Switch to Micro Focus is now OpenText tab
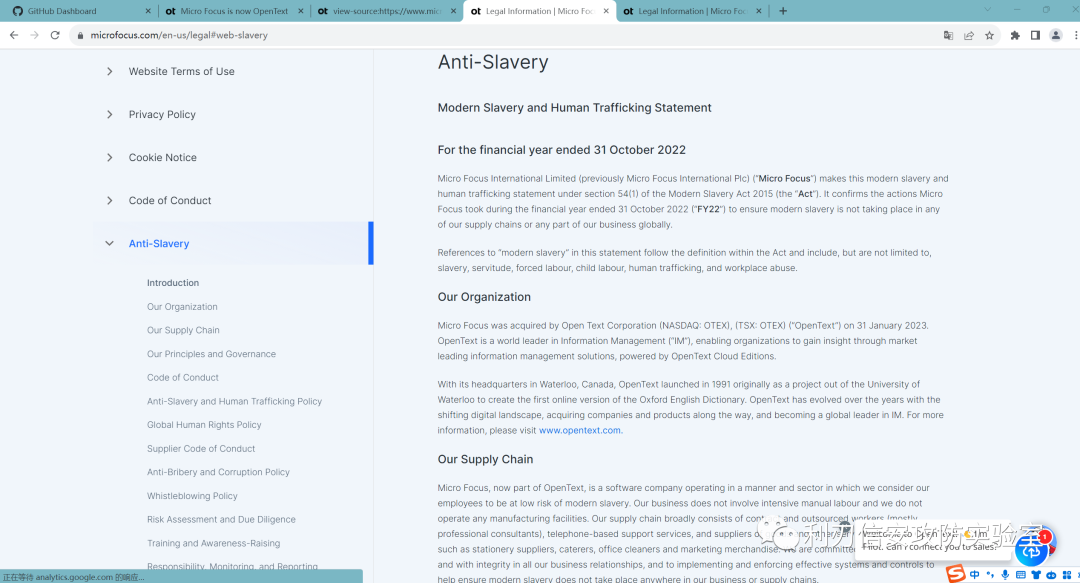This screenshot has width=1080, height=583. [x=234, y=11]
